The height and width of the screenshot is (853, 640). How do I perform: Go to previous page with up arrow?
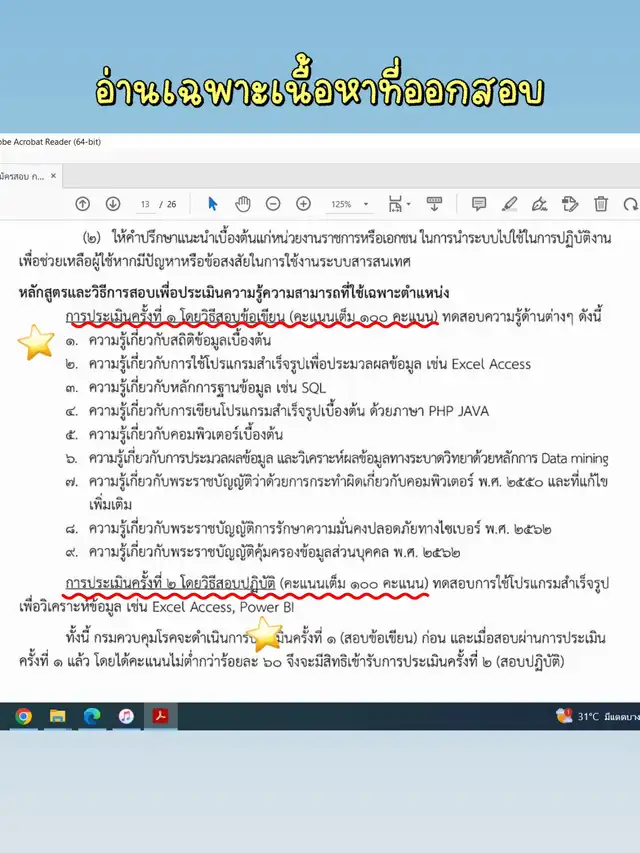click(83, 204)
